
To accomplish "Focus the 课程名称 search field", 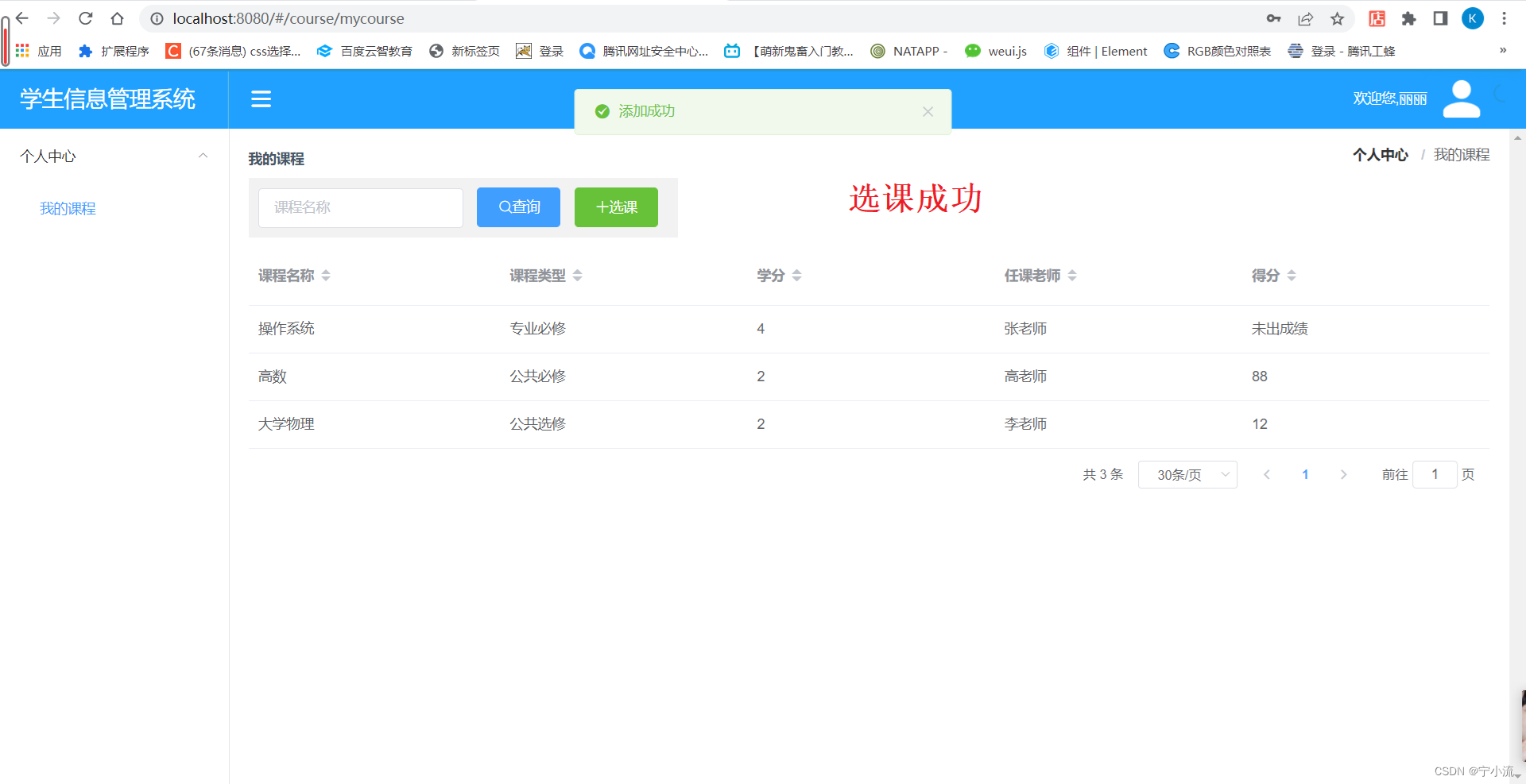I will tap(361, 207).
